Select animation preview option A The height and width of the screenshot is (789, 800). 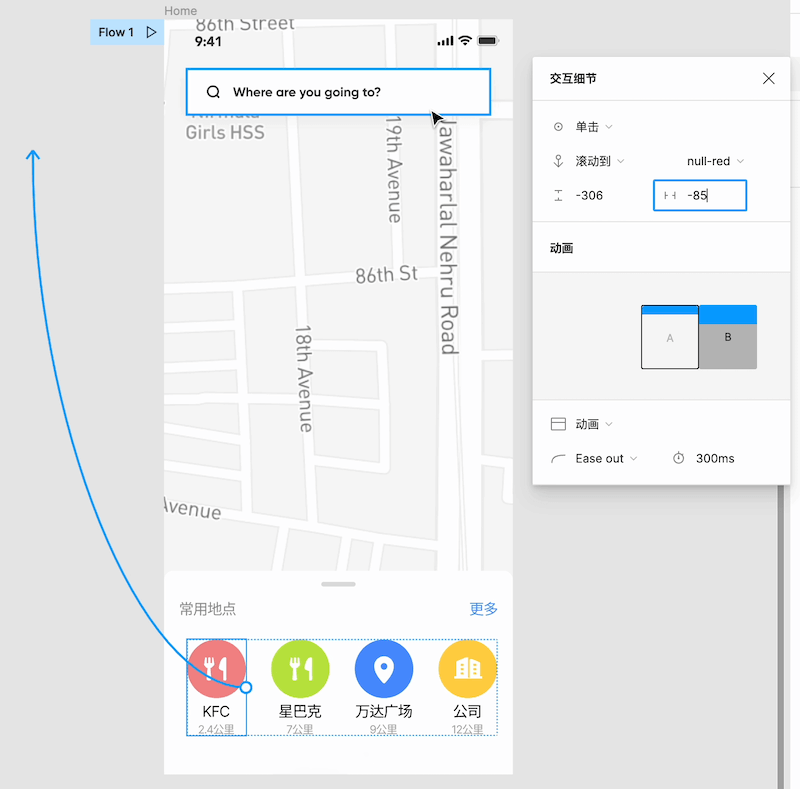[670, 337]
